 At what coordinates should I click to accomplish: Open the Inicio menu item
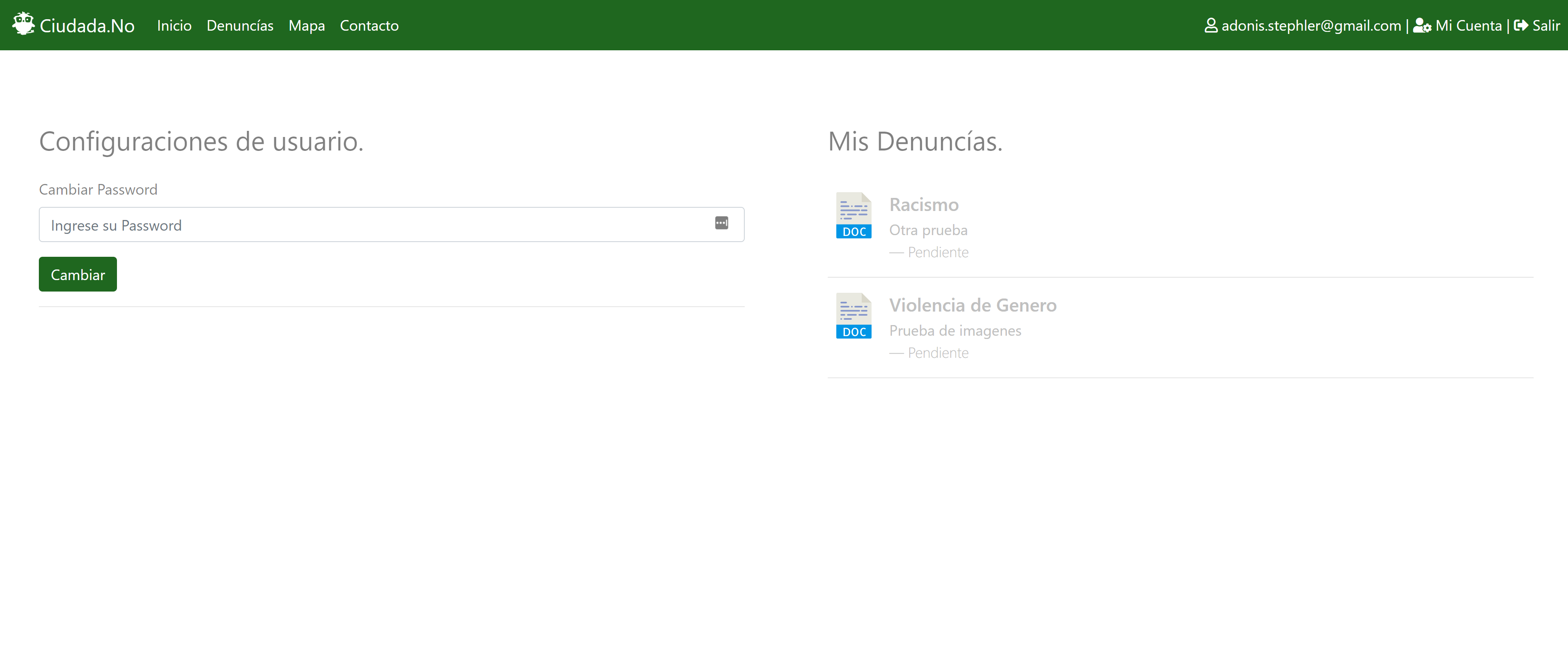tap(174, 25)
